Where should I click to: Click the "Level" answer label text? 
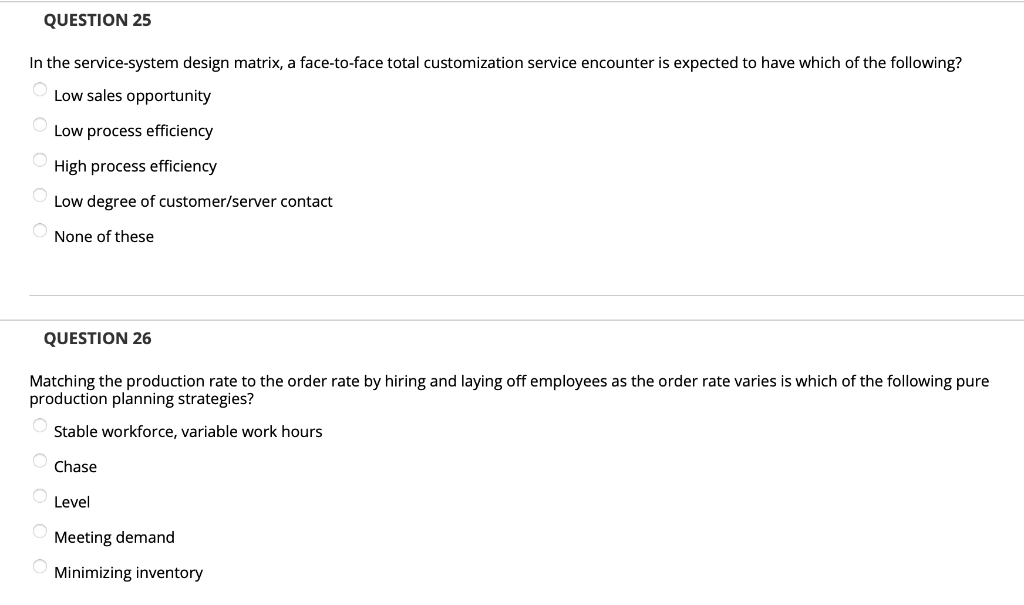tap(71, 501)
